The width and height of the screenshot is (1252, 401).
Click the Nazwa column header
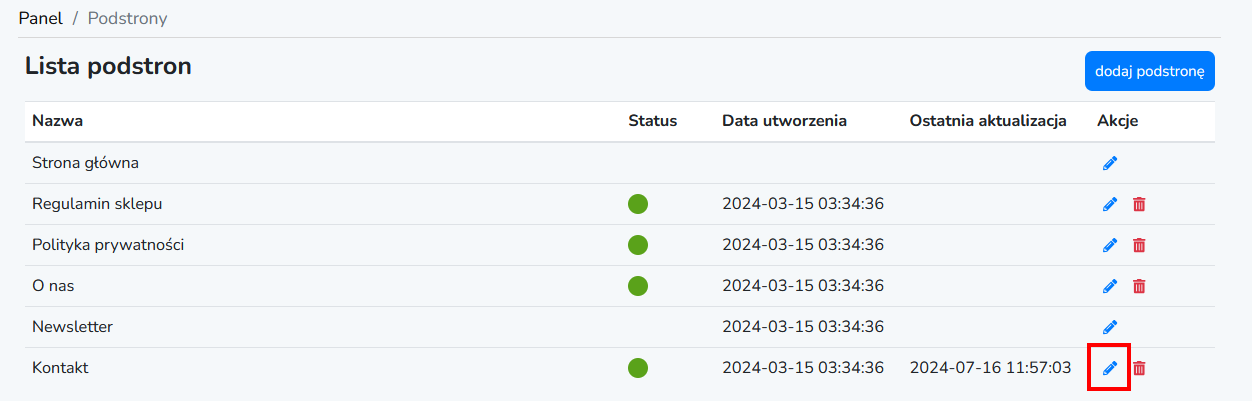[x=57, y=121]
